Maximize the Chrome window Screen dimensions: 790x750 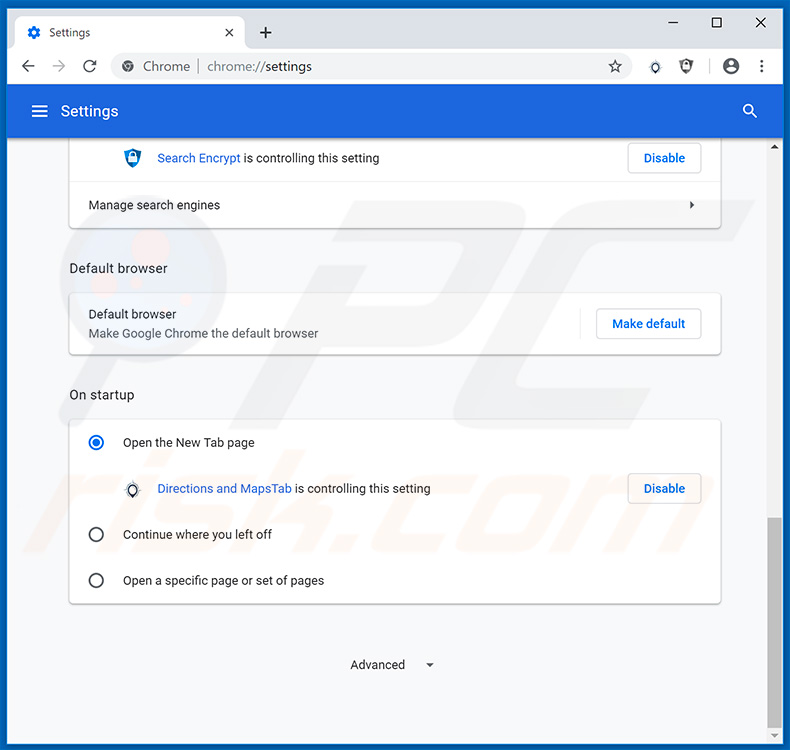point(716,23)
